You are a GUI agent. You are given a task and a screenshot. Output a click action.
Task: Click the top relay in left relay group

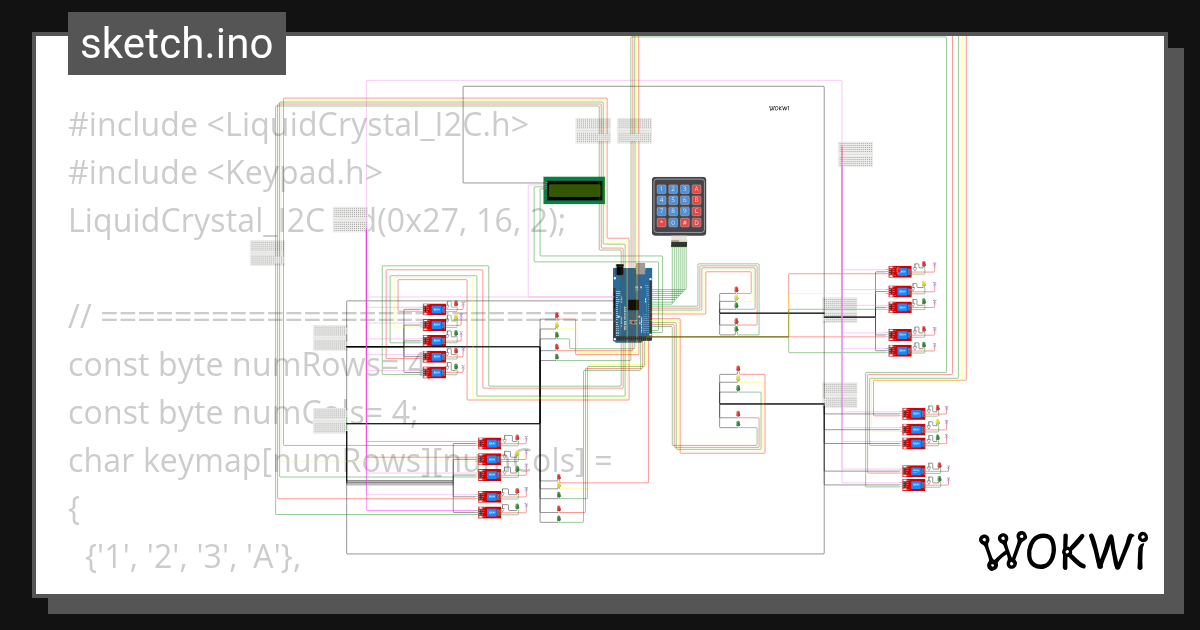pyautogui.click(x=434, y=309)
